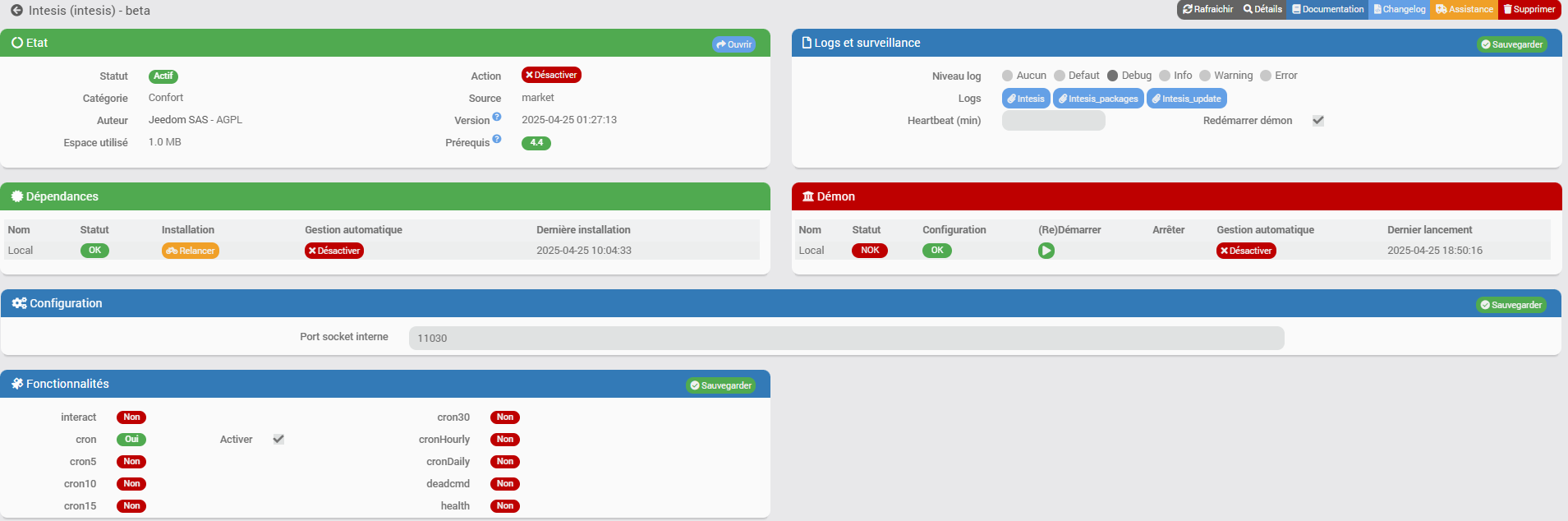
Task: Click the help icon next to Version
Action: 497,117
